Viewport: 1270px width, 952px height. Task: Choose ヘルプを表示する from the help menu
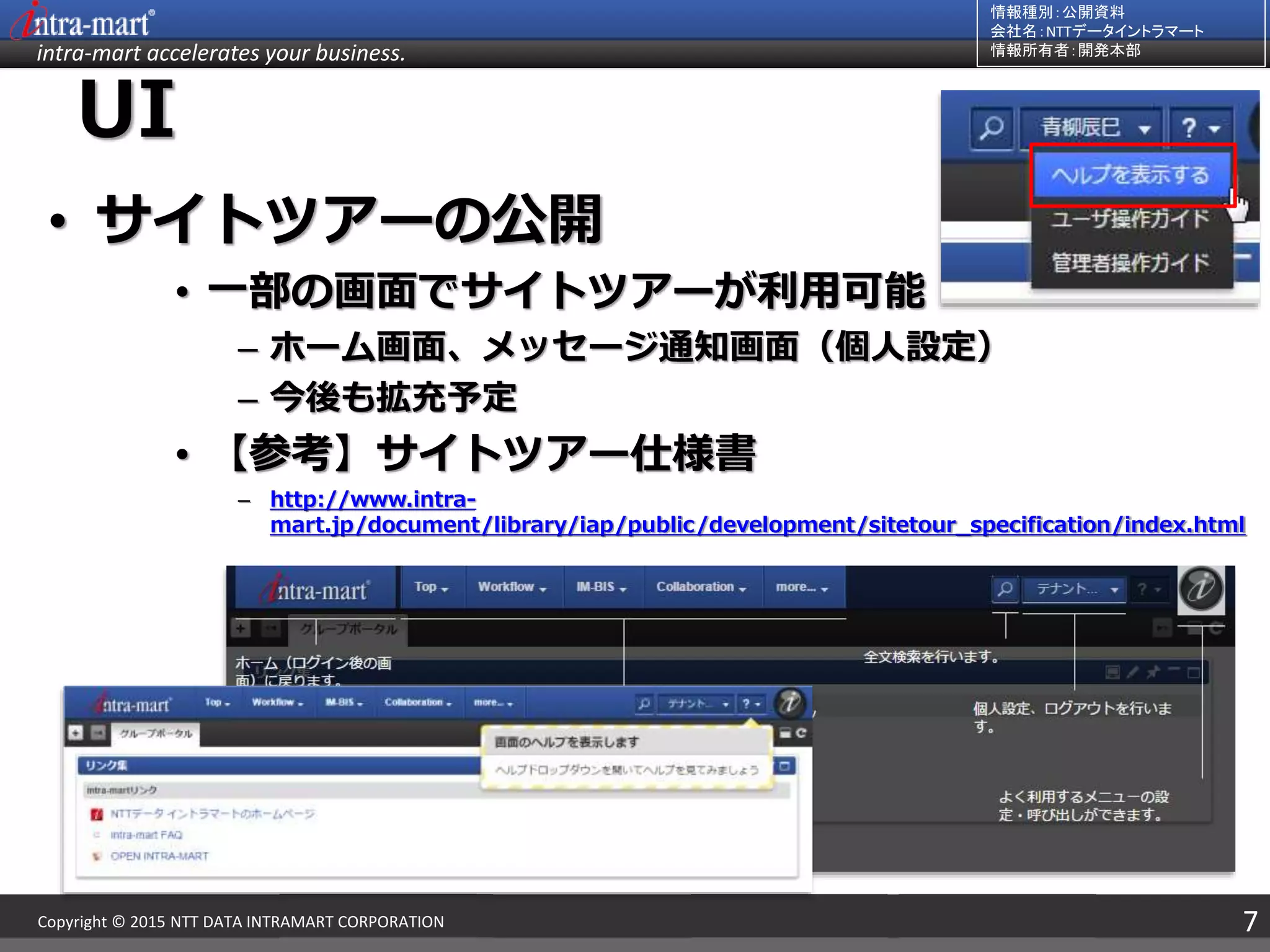[x=1131, y=175]
